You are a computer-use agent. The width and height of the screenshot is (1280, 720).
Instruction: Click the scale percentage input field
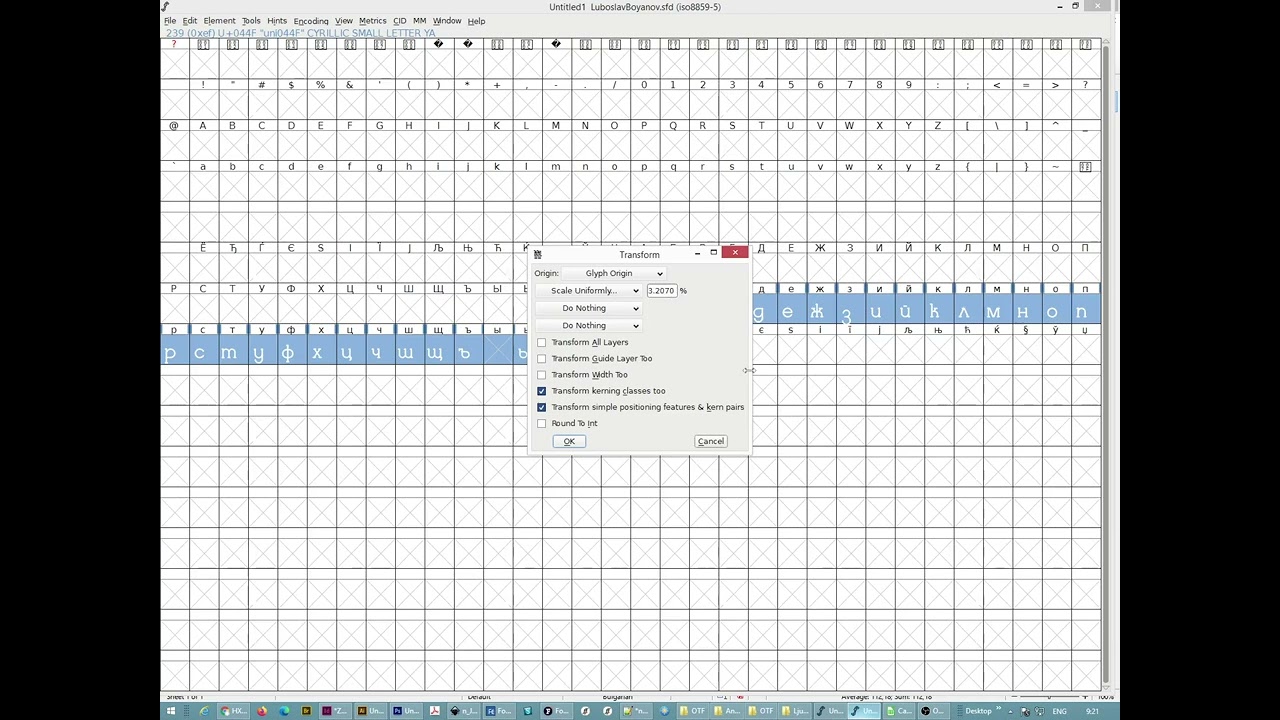click(662, 290)
